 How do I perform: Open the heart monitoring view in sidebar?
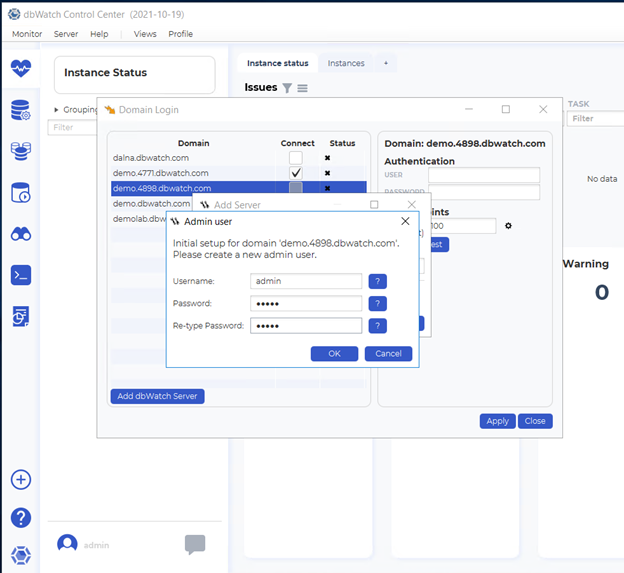pyautogui.click(x=21, y=68)
